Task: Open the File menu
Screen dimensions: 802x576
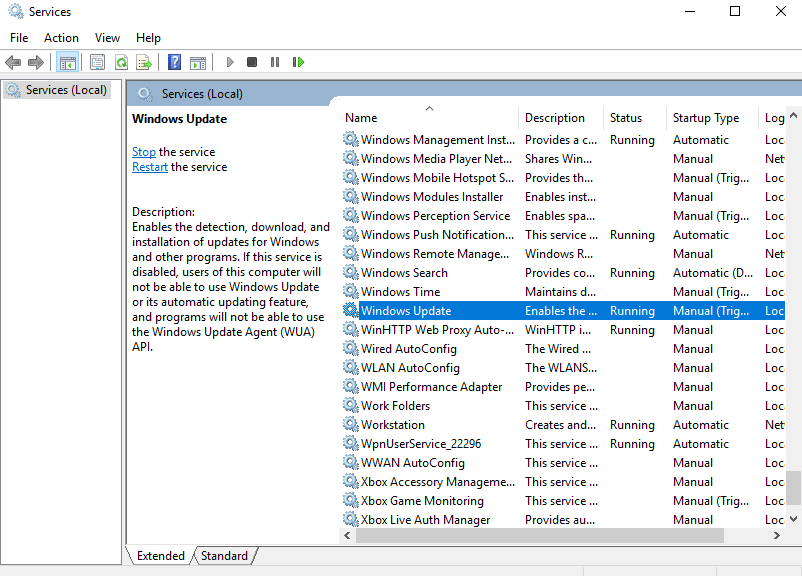Action: click(x=19, y=38)
